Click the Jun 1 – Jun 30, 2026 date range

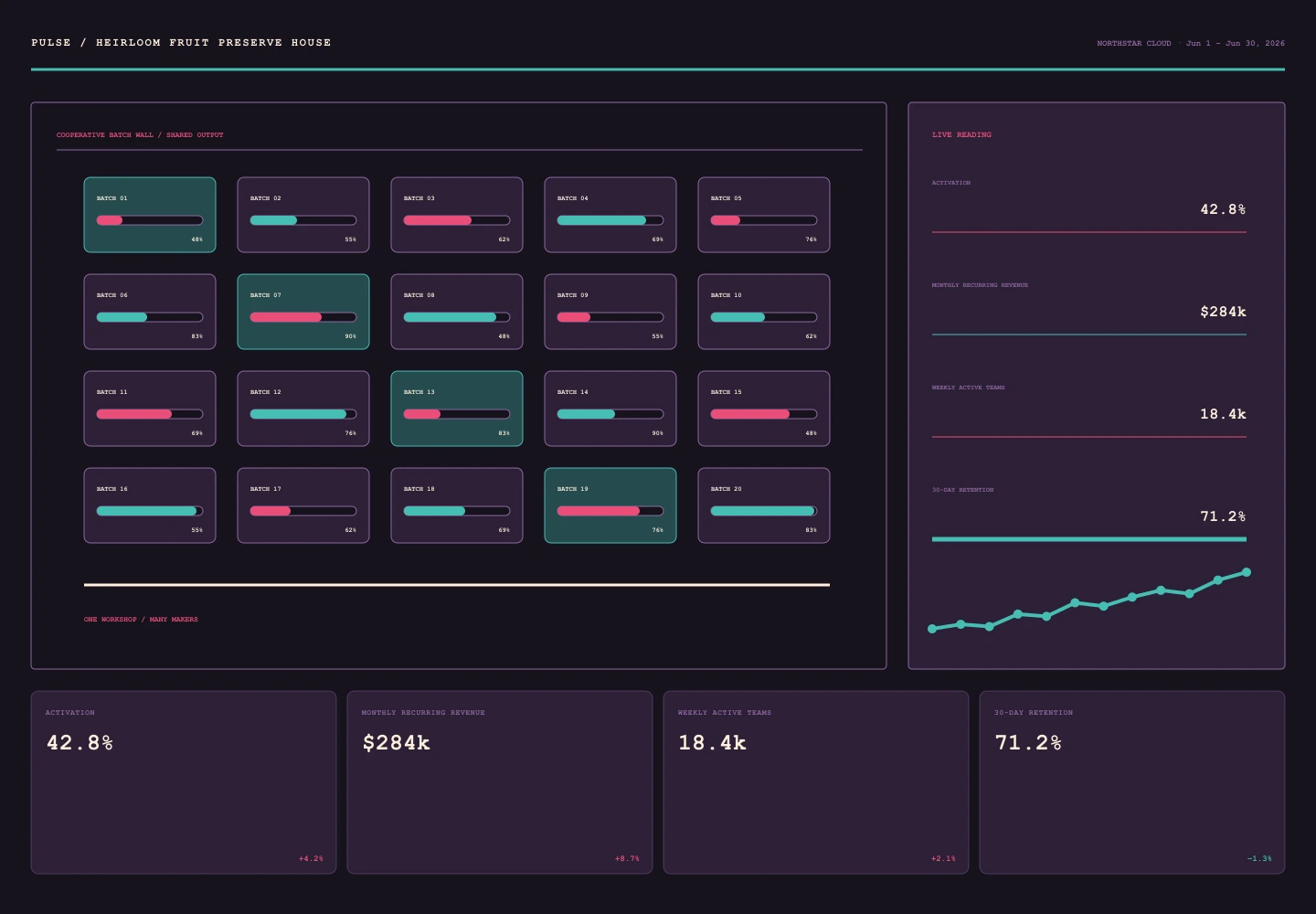click(1236, 43)
